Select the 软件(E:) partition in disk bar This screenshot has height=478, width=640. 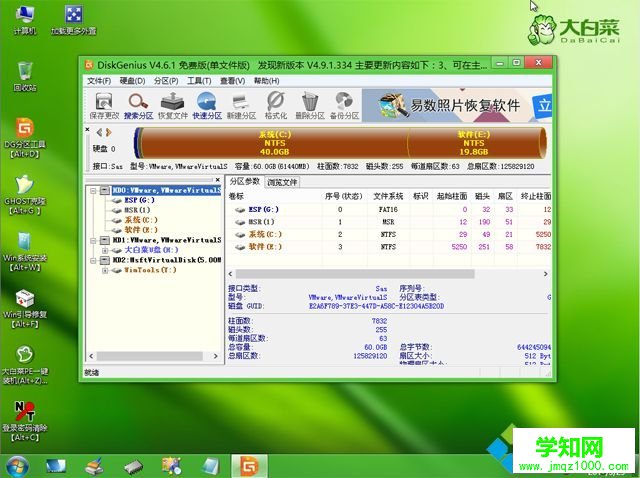(x=473, y=143)
